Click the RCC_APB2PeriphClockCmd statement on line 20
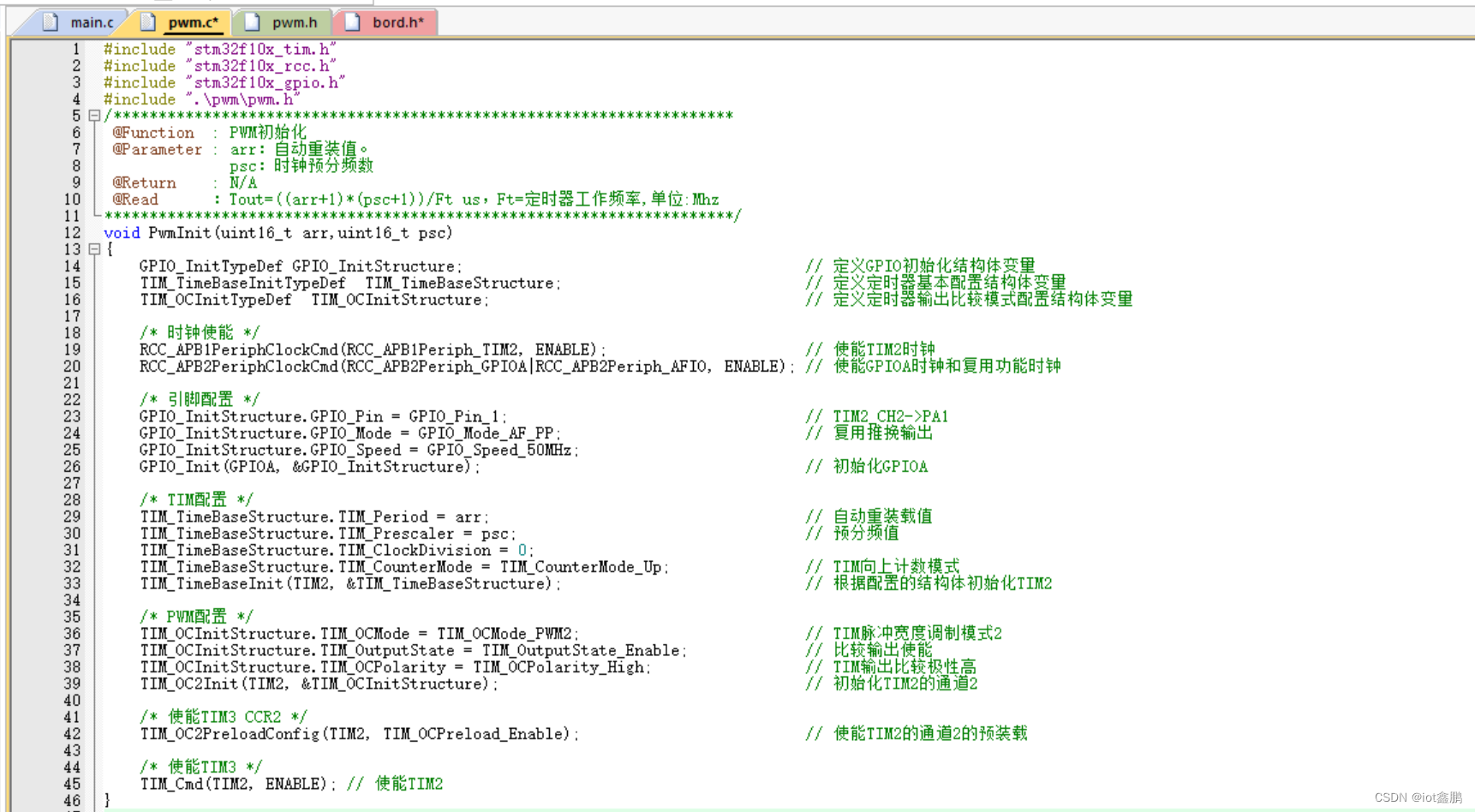 point(467,367)
